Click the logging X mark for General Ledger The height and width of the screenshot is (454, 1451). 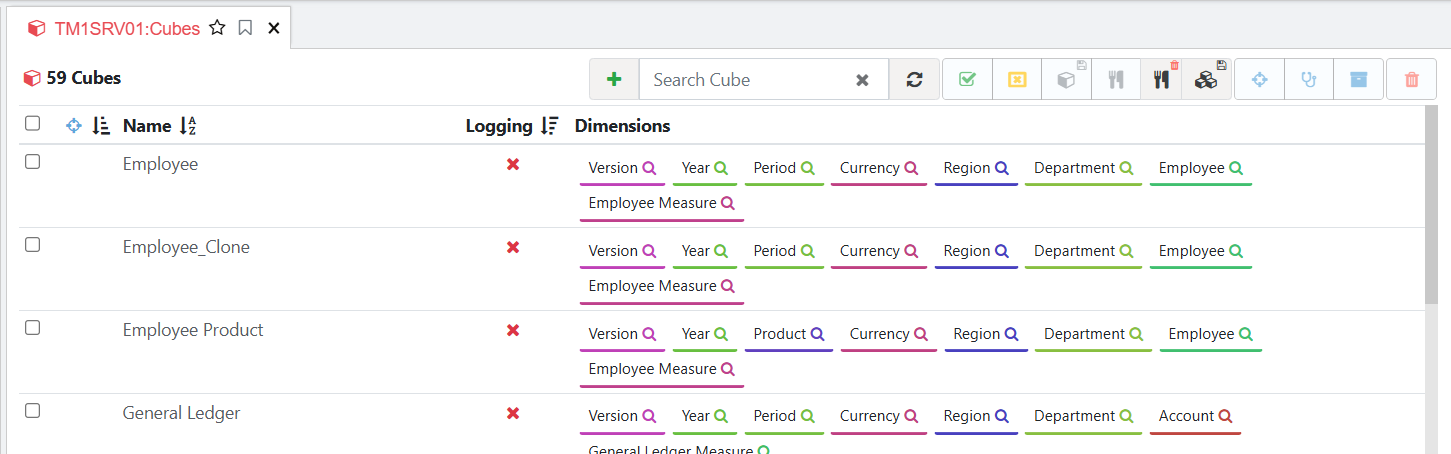[x=513, y=413]
